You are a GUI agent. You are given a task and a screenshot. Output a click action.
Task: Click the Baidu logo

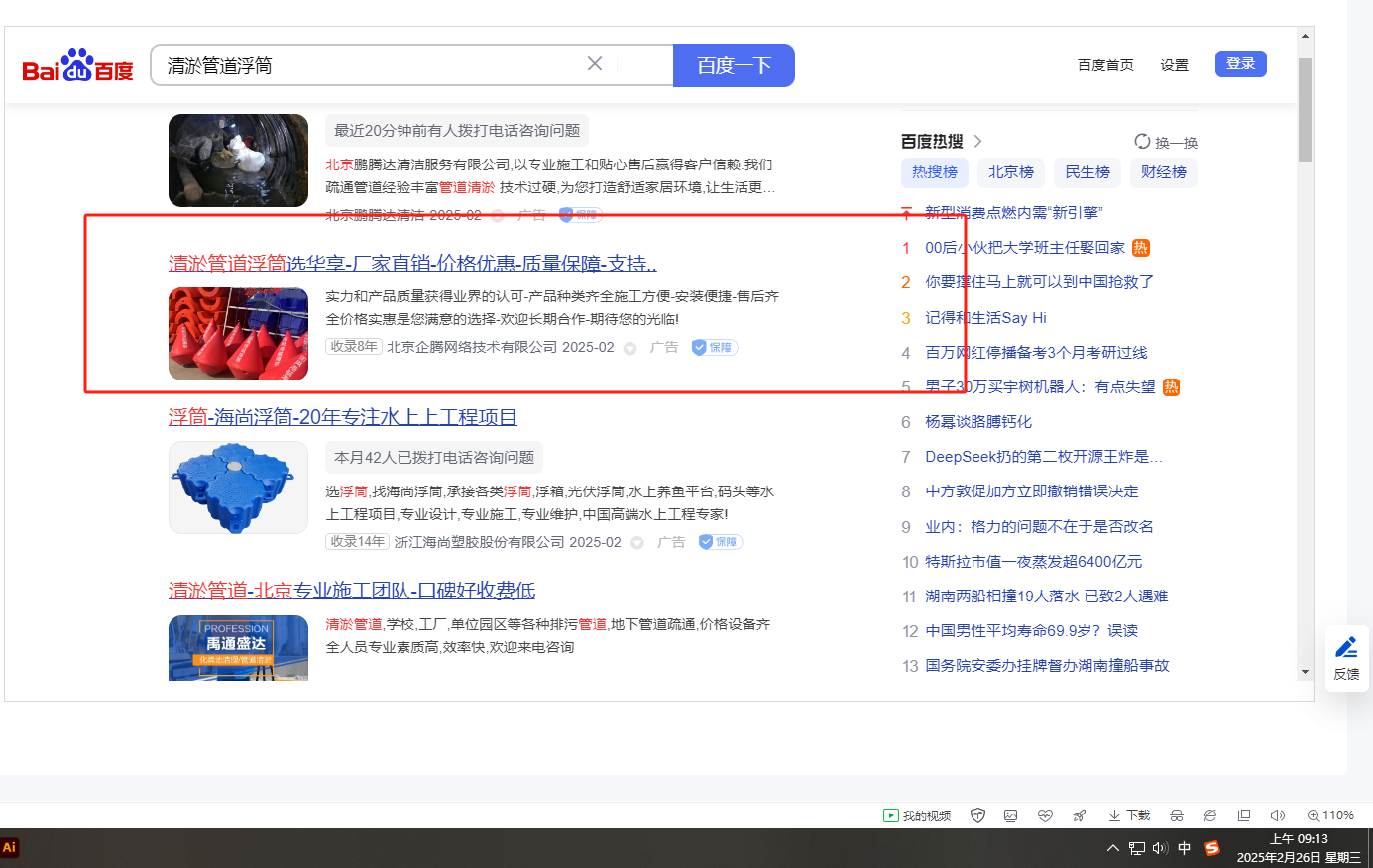[x=77, y=65]
